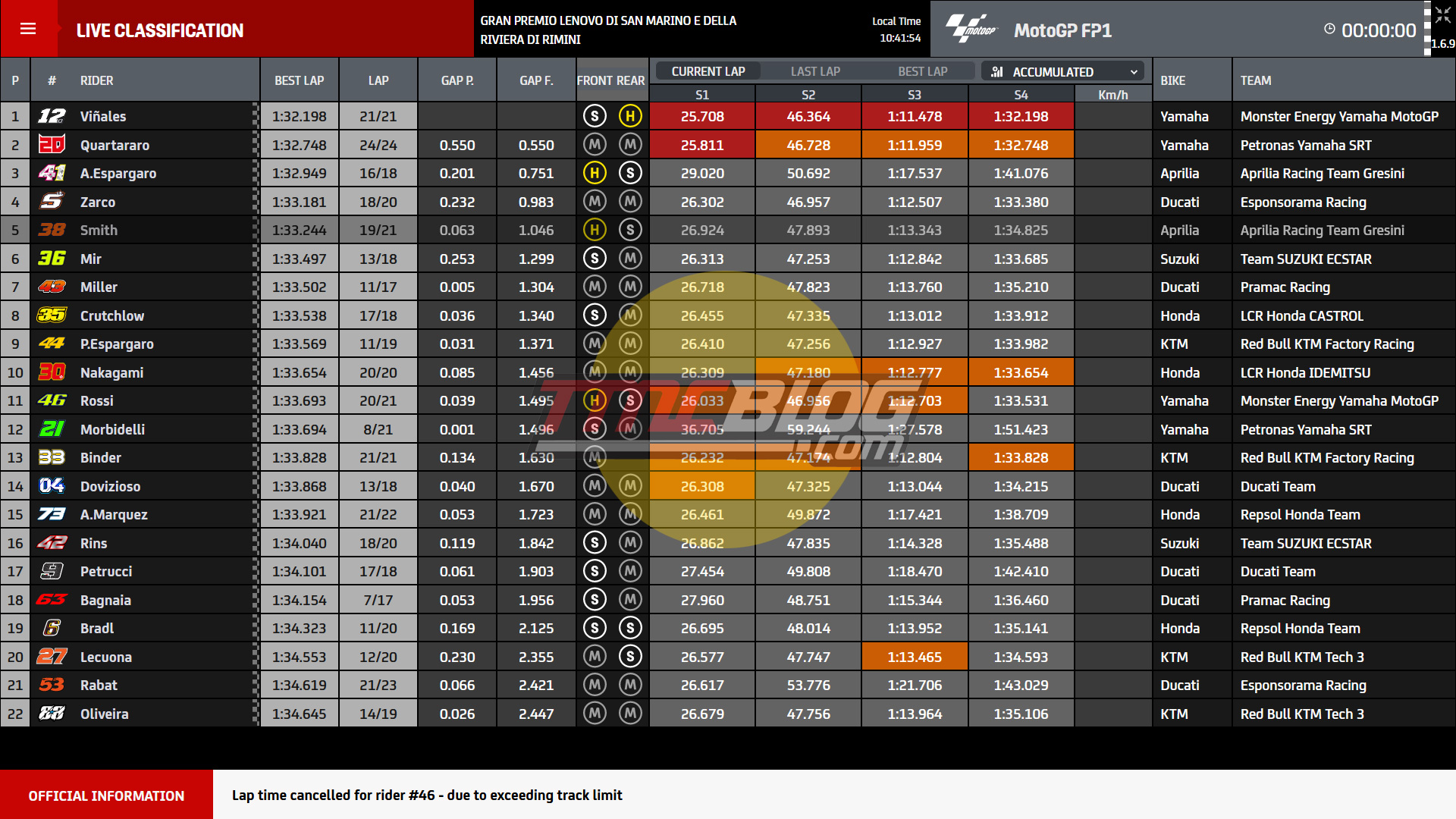Click Miller lap count 11/17
The image size is (1456, 819).
(378, 287)
